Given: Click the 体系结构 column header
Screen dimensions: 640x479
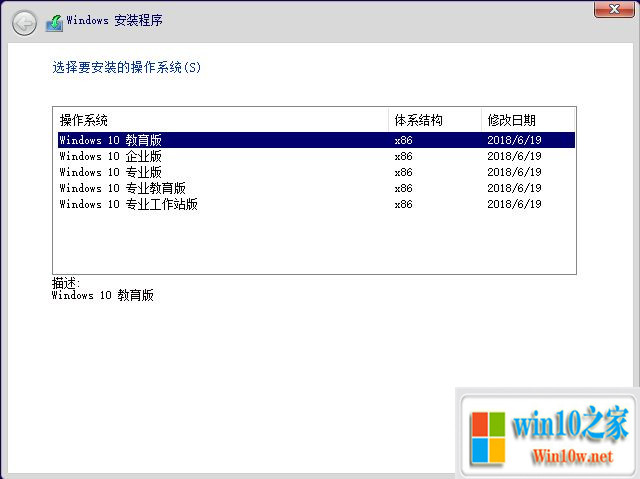Looking at the screenshot, I should 435,120.
